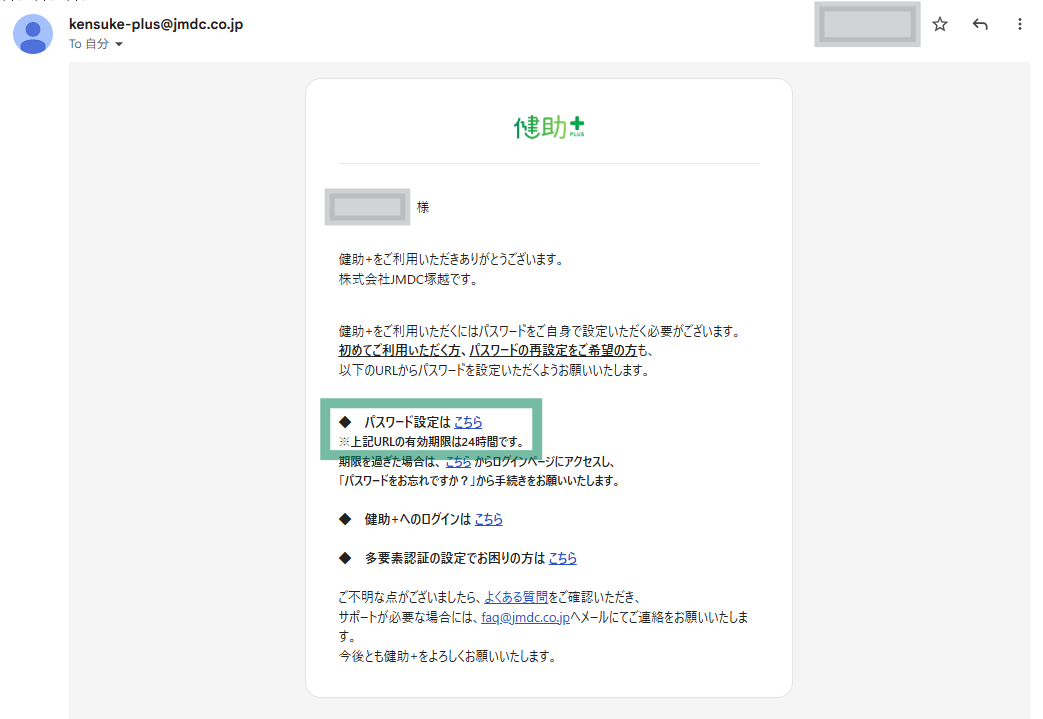Viewport: 1043px width, 719px height.
Task: Open the パスワード設定は こちら link
Action: point(468,422)
